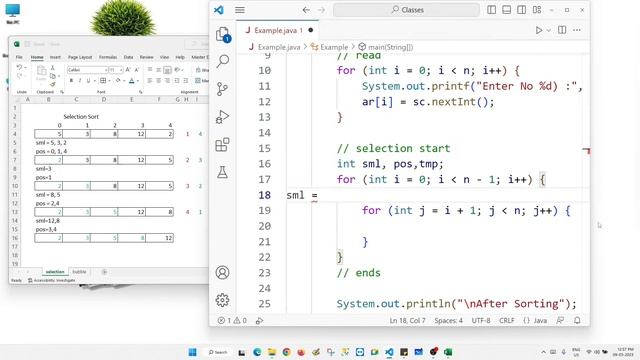Open the font size dropdown in Excel
The width and height of the screenshot is (640, 360).
(x=121, y=70)
